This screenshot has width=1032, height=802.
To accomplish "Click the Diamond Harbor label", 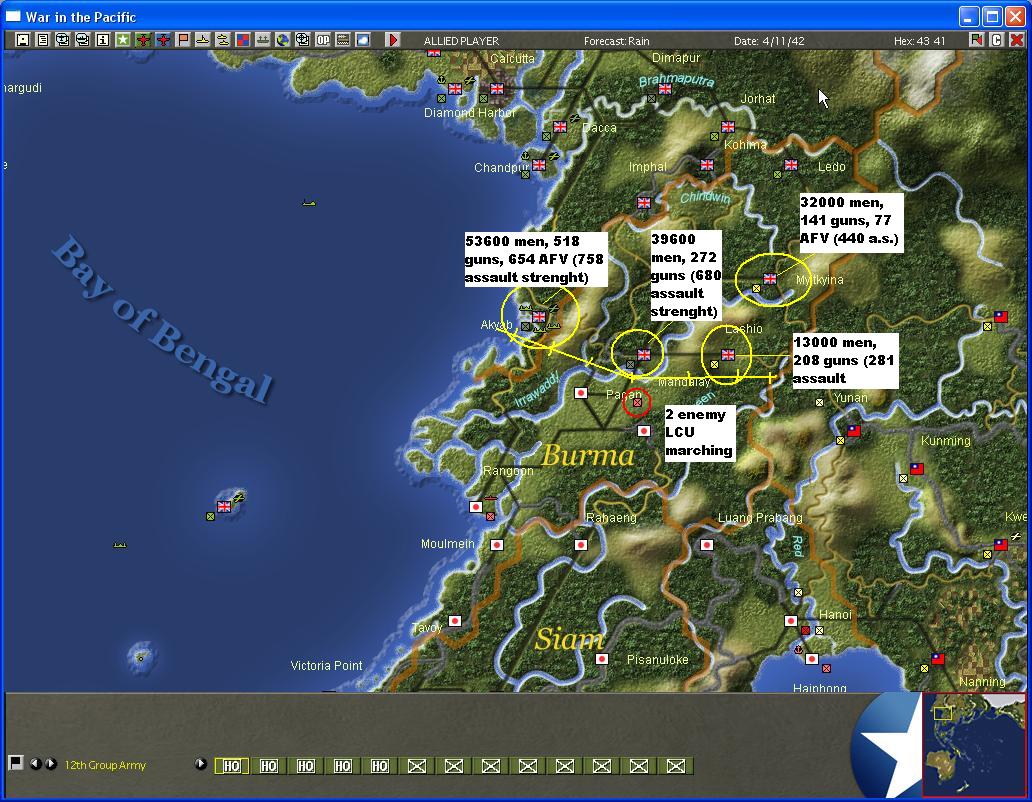I will pyautogui.click(x=469, y=113).
